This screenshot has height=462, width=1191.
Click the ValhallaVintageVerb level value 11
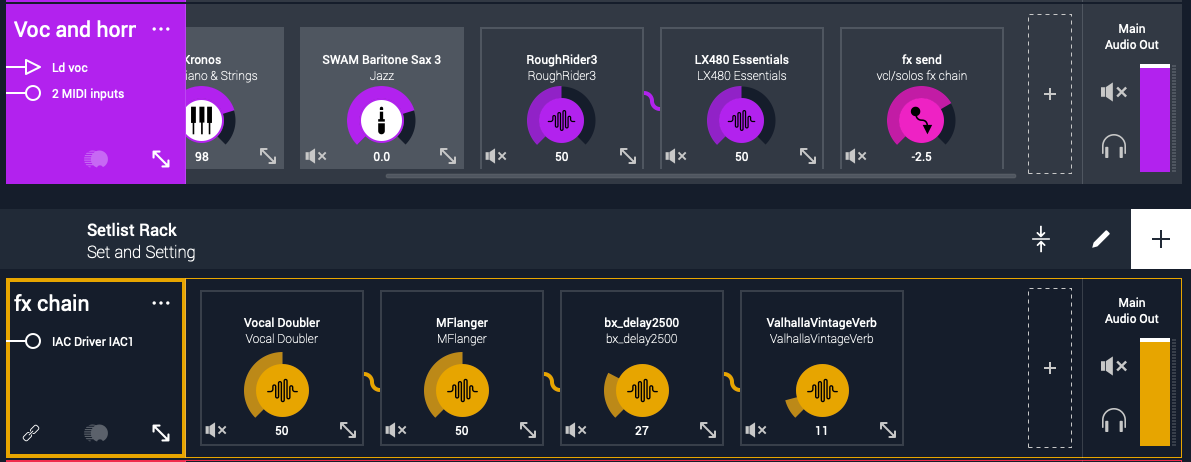point(822,431)
